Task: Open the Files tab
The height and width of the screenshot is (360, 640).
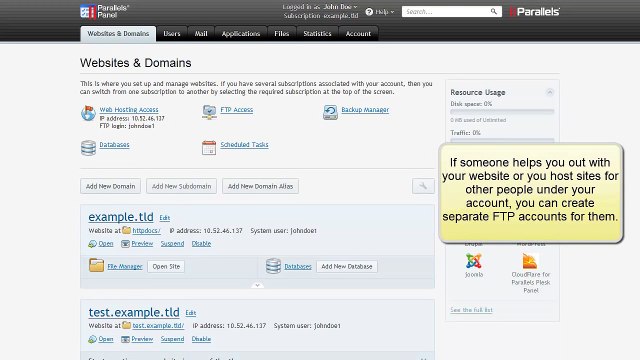Action: pos(282,34)
